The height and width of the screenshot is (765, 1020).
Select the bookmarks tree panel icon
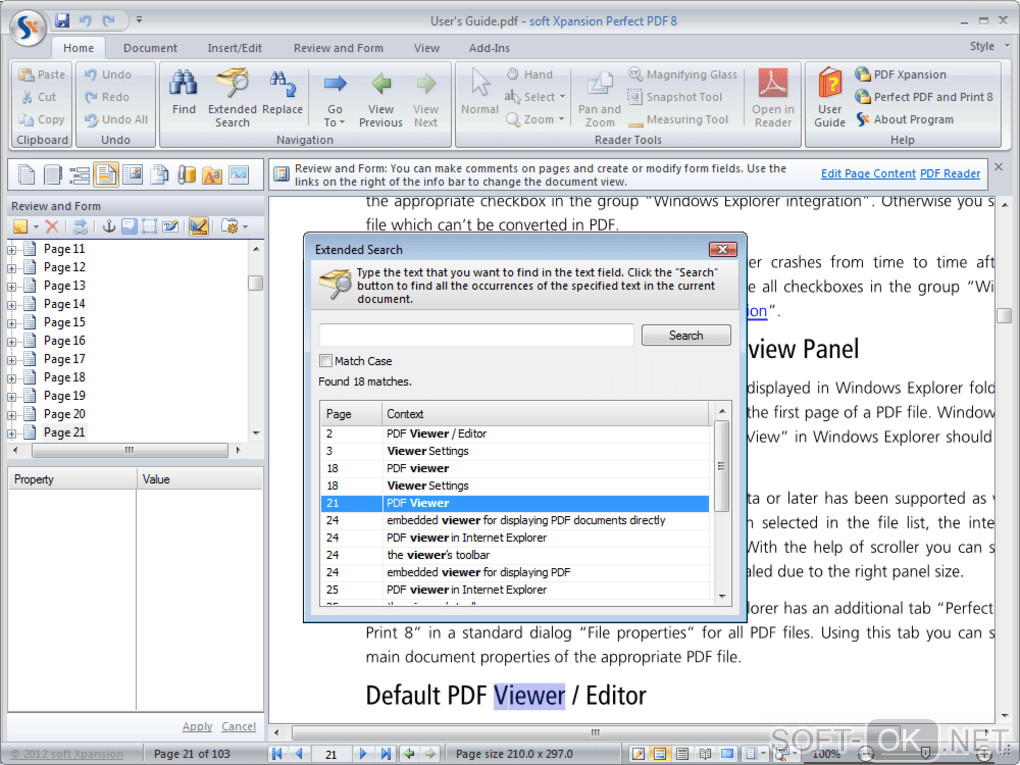coord(79,174)
